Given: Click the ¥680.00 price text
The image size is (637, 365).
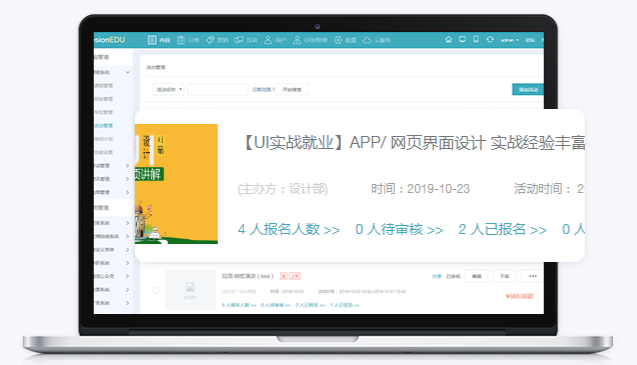Looking at the screenshot, I should pos(519,296).
